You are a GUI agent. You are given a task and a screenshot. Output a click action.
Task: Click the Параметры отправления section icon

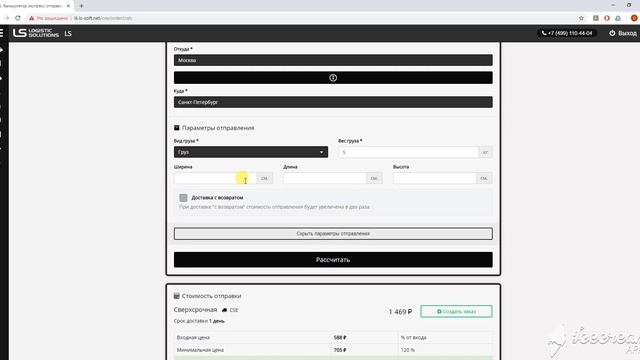[177, 128]
